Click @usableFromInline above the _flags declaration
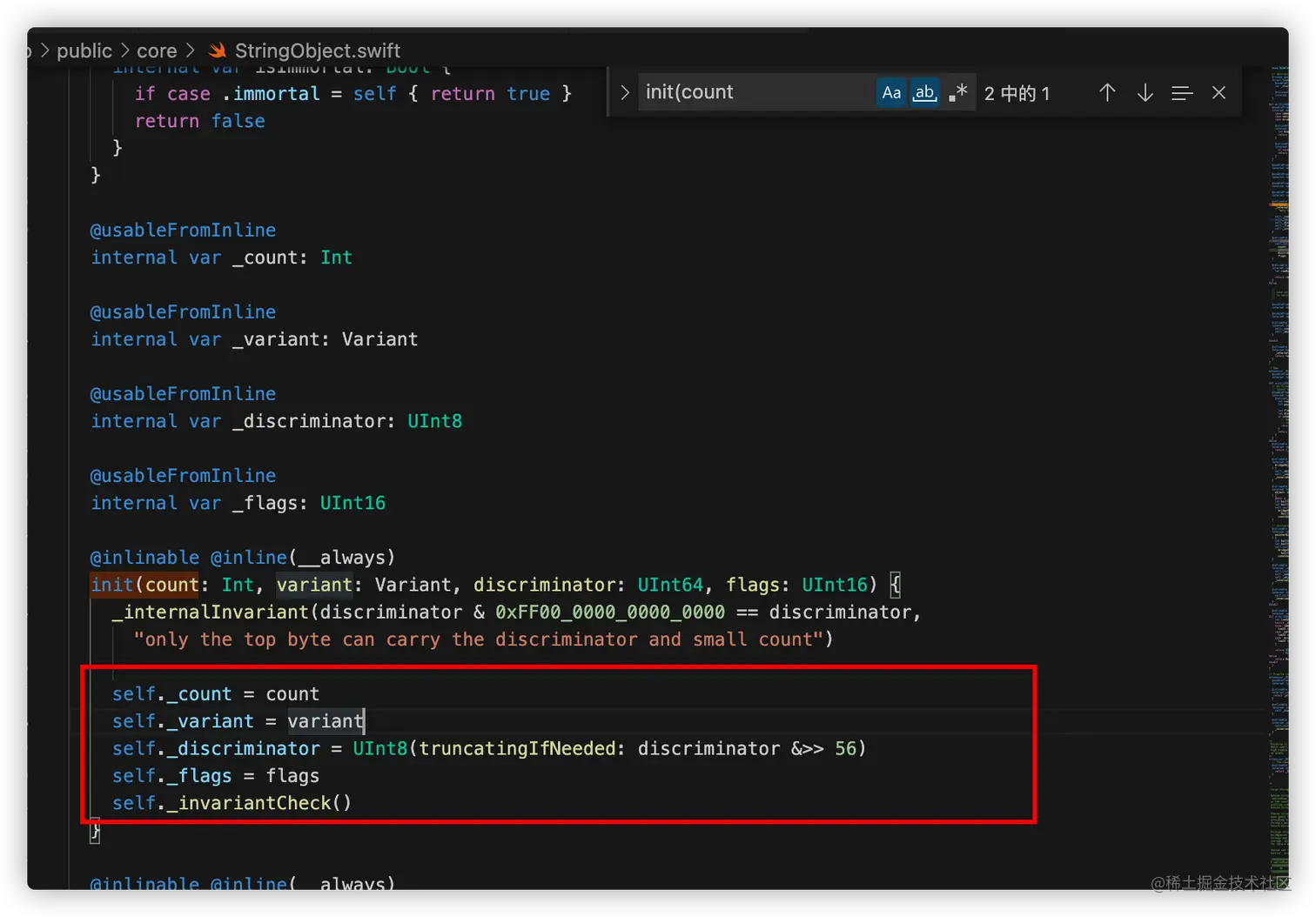Viewport: 1316px width, 917px height. (x=183, y=476)
